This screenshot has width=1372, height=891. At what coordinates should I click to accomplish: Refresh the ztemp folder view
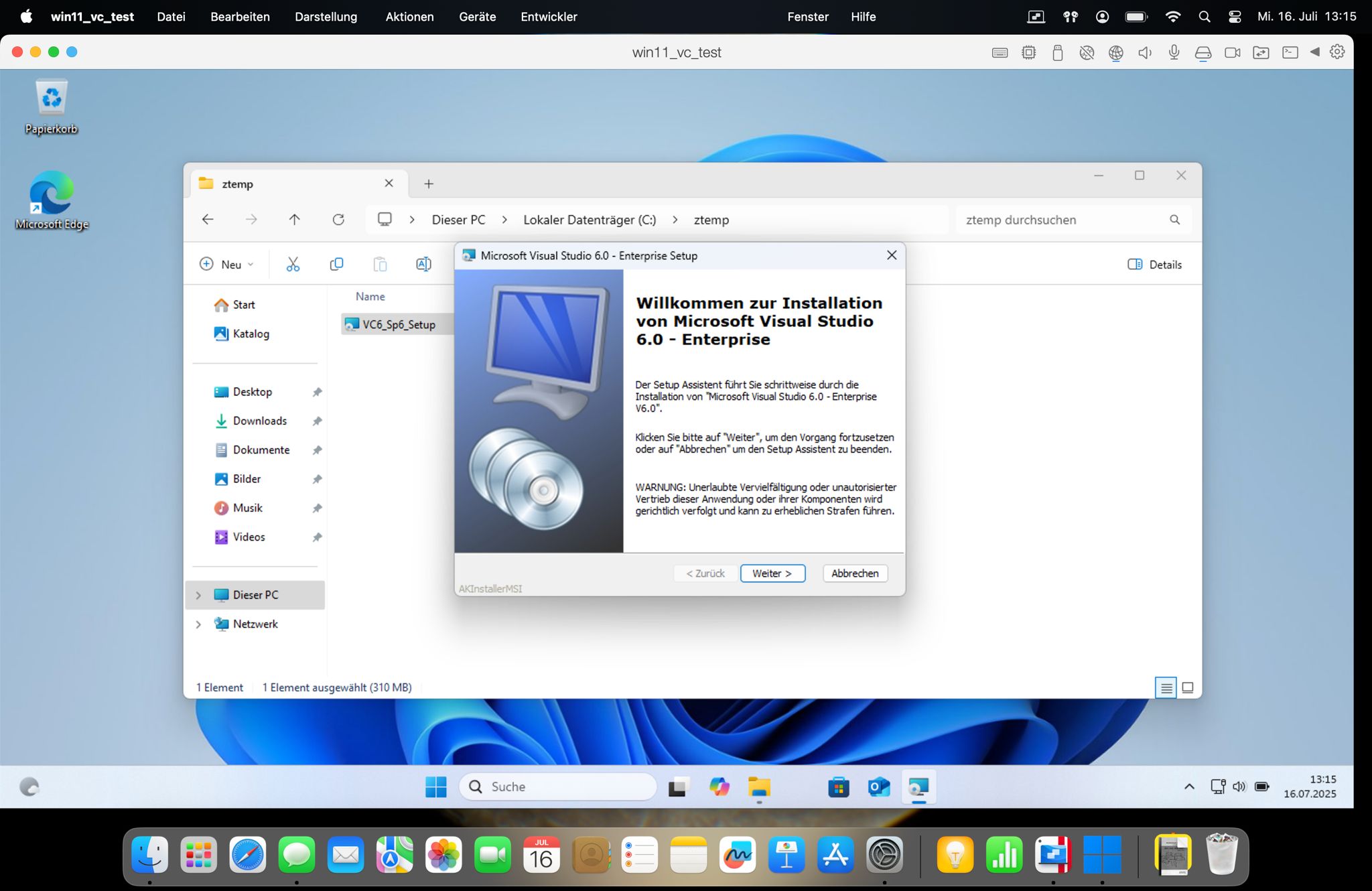[338, 219]
